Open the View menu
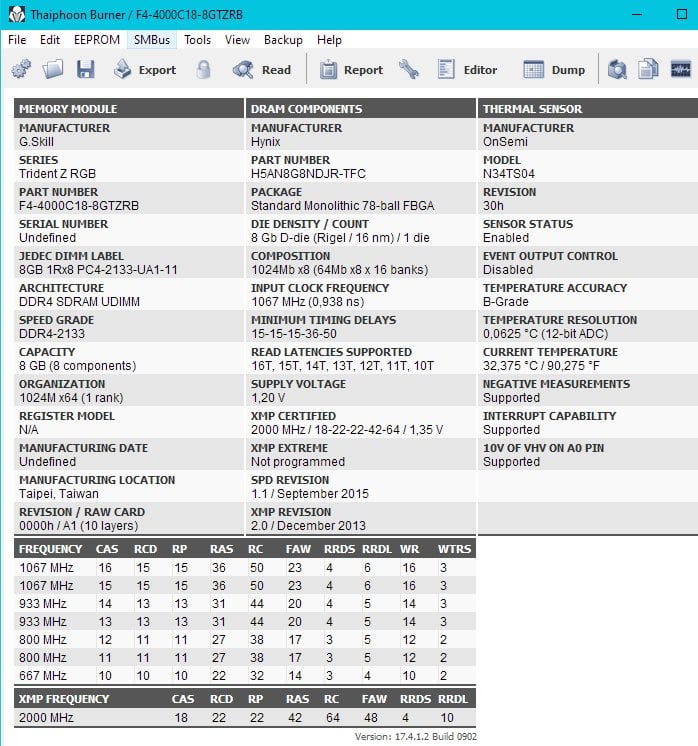The height and width of the screenshot is (746, 698). [x=237, y=40]
